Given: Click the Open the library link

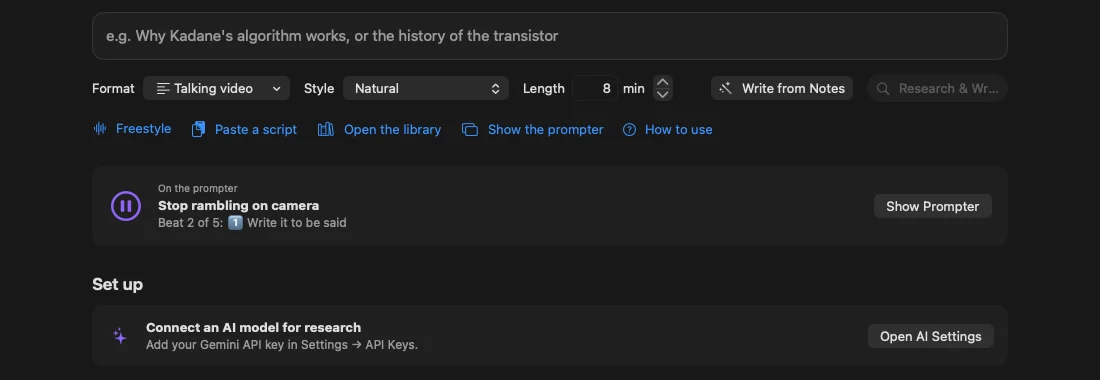Looking at the screenshot, I should coord(392,130).
